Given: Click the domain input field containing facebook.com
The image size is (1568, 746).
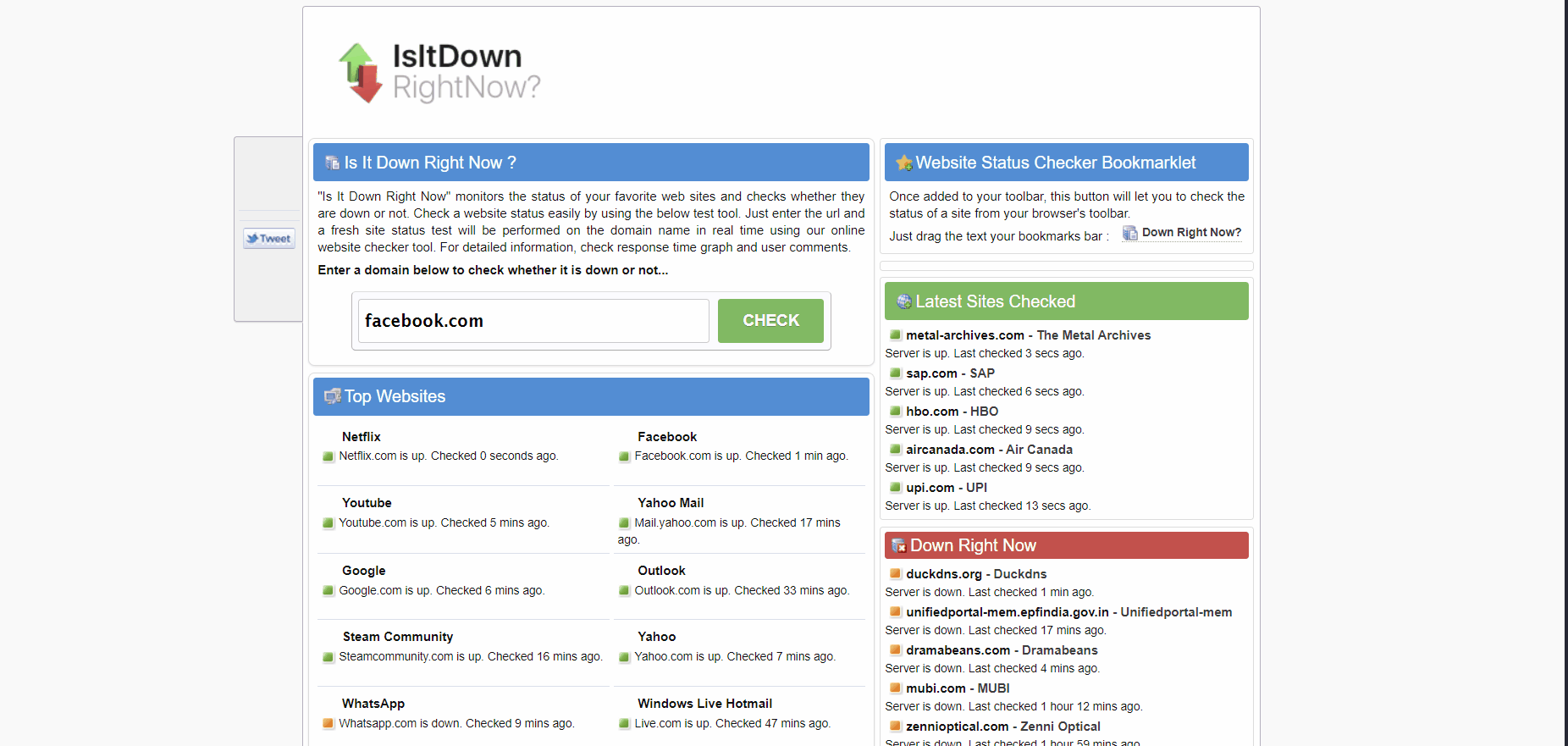Looking at the screenshot, I should pos(533,321).
